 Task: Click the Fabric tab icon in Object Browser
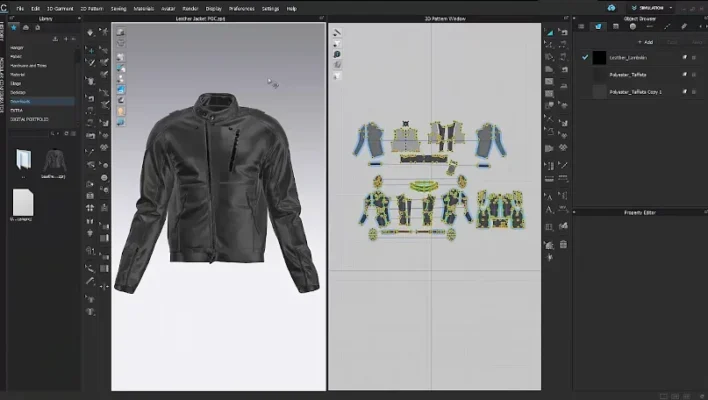tap(598, 27)
